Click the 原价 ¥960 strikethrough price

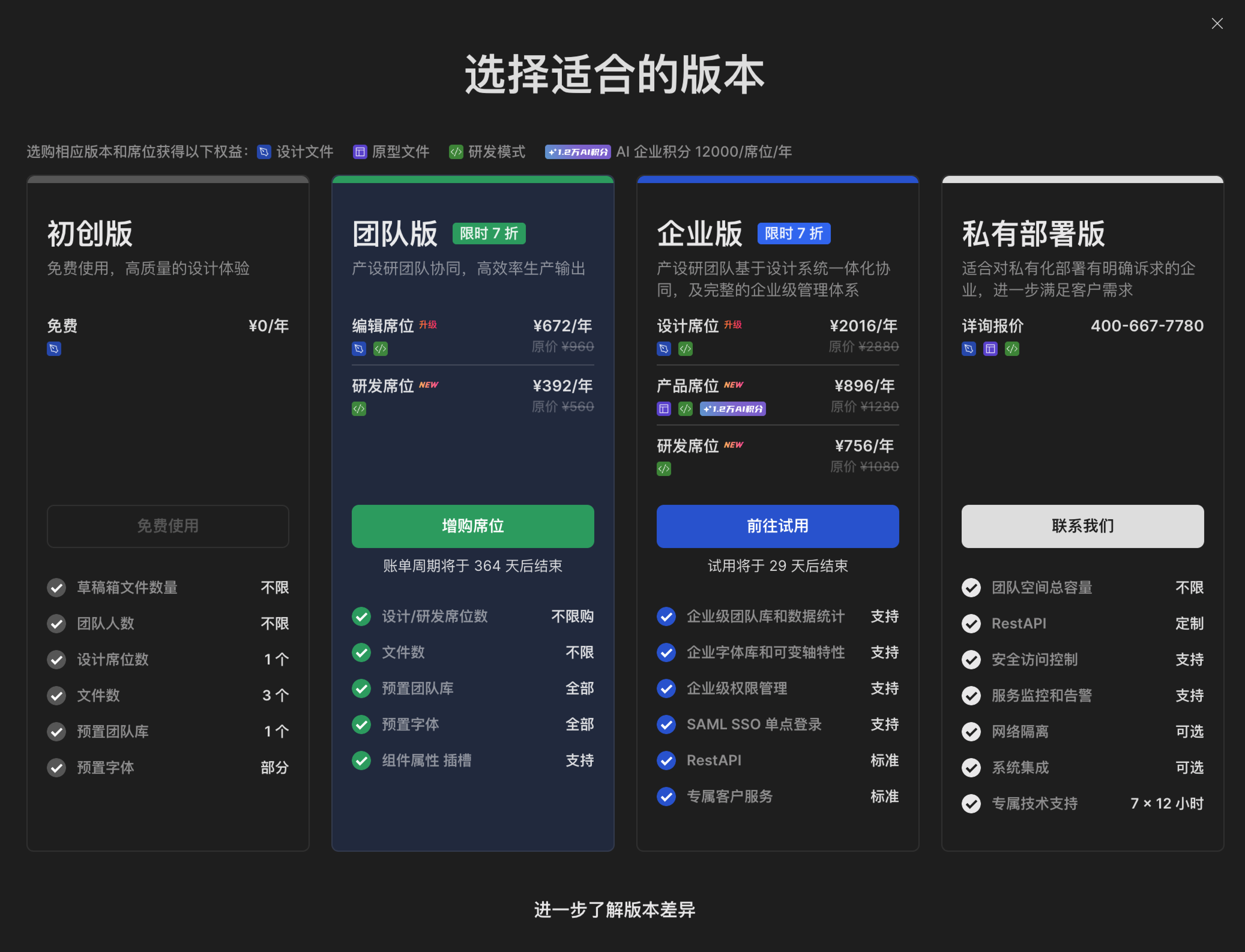click(x=563, y=347)
